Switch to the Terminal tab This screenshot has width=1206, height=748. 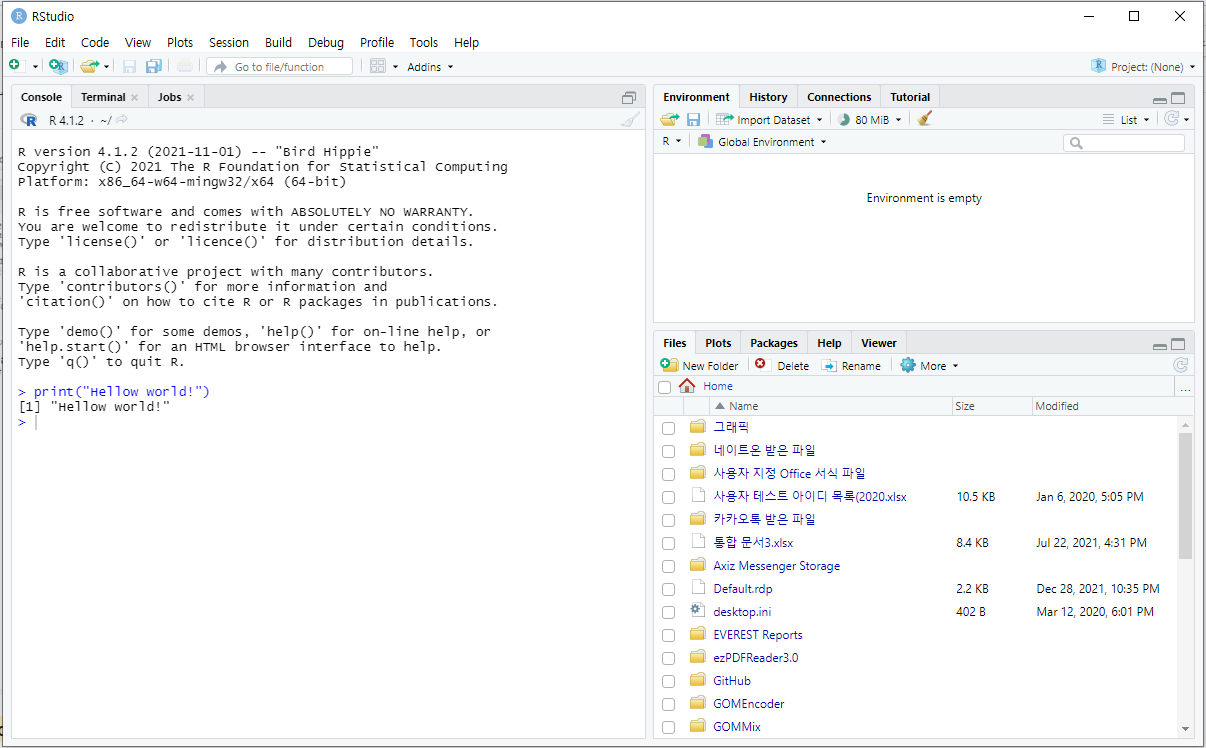tap(103, 97)
